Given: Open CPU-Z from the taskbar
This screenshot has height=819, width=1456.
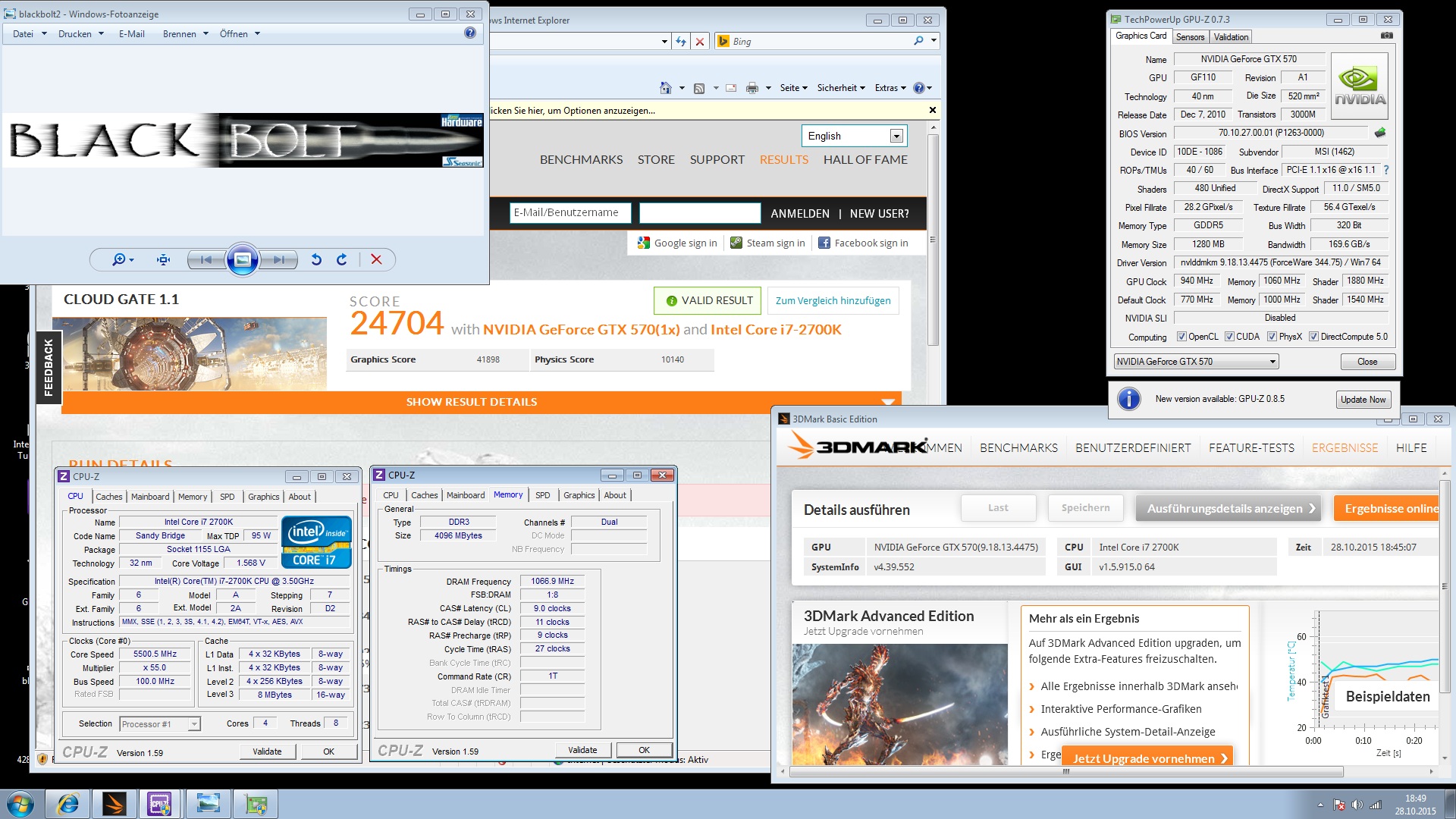Looking at the screenshot, I should coord(160,804).
